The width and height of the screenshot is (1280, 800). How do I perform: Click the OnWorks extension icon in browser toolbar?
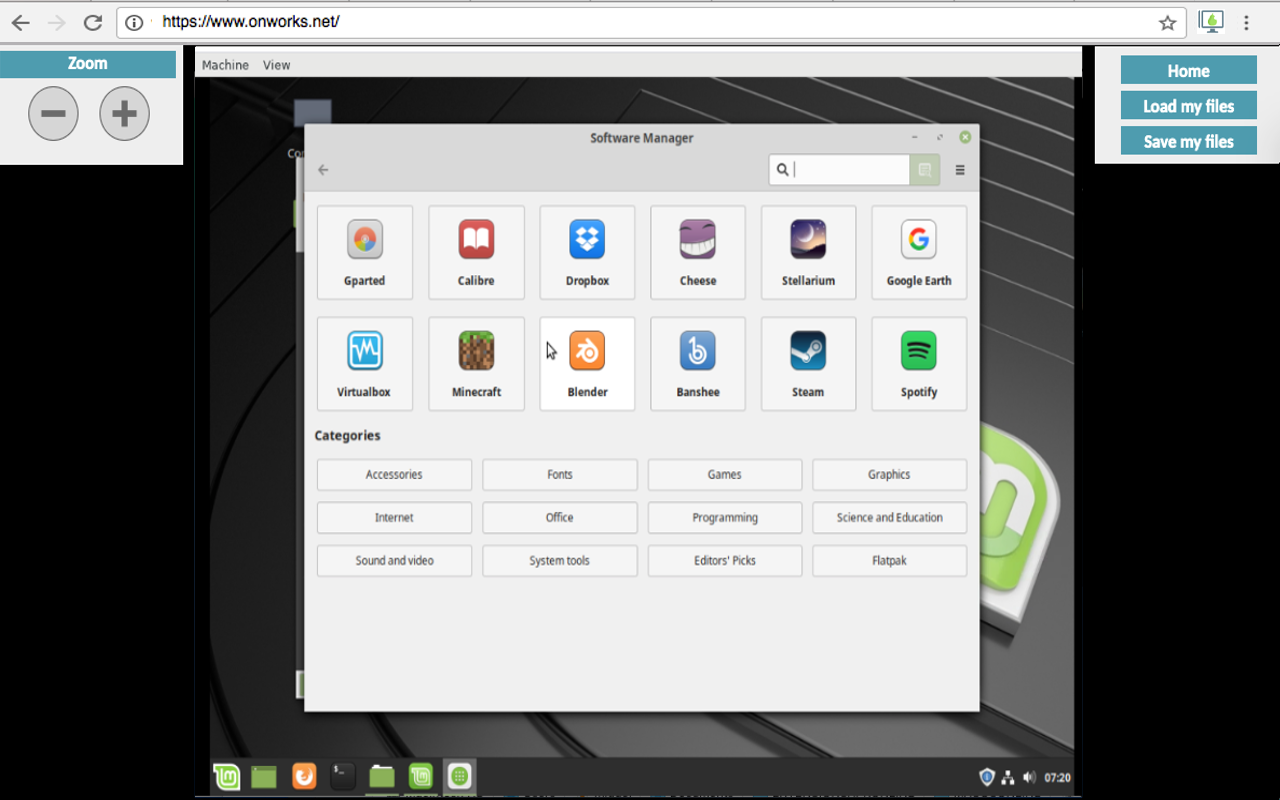(1211, 22)
